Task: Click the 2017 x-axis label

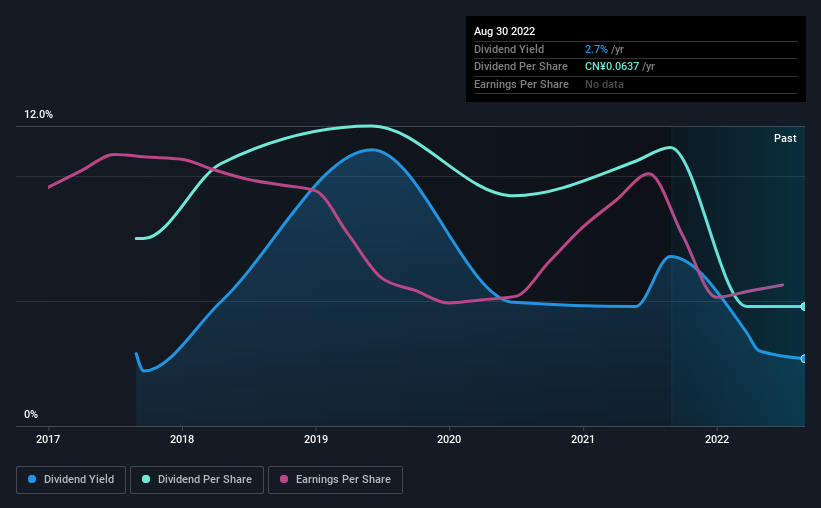Action: [48, 439]
